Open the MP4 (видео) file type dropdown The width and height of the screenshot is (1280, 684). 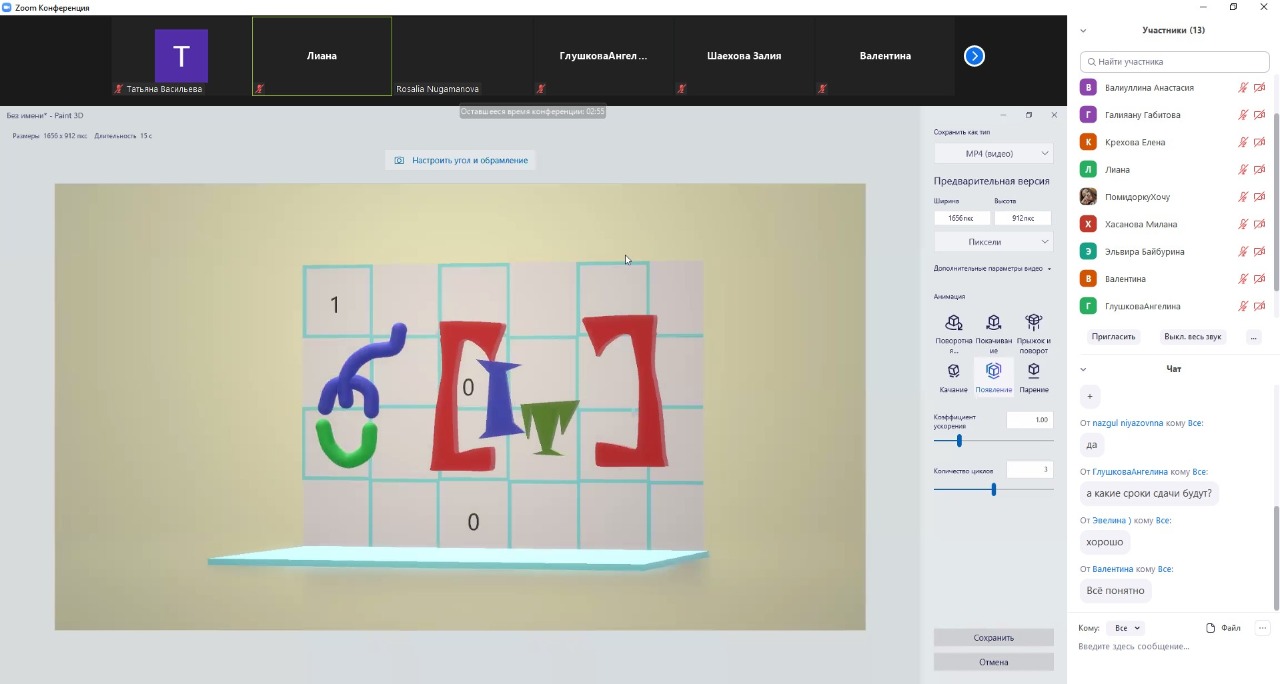pyautogui.click(x=993, y=153)
